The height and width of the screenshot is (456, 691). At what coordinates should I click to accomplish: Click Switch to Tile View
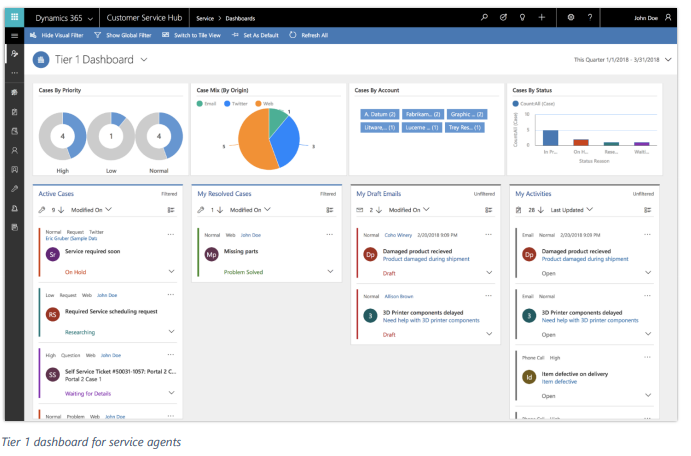coord(191,35)
